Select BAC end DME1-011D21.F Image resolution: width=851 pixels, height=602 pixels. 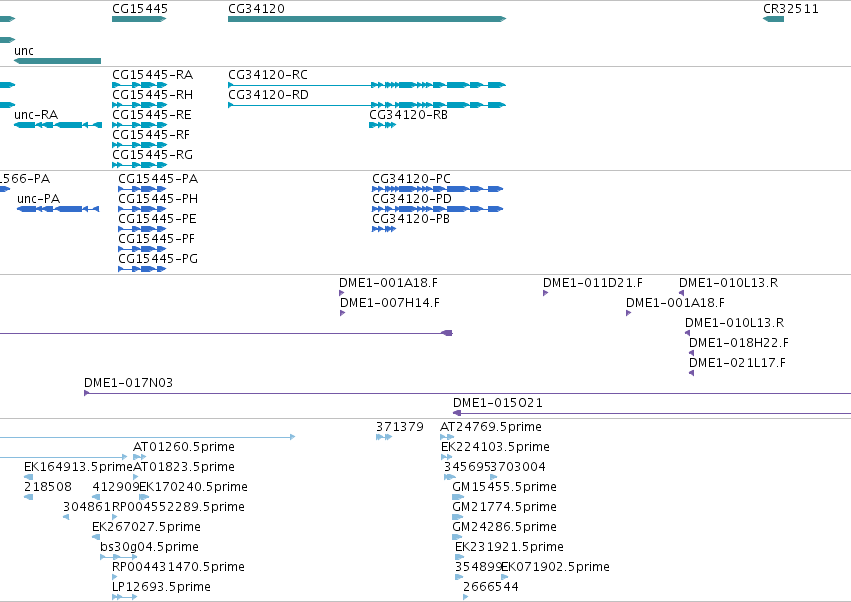(545, 293)
